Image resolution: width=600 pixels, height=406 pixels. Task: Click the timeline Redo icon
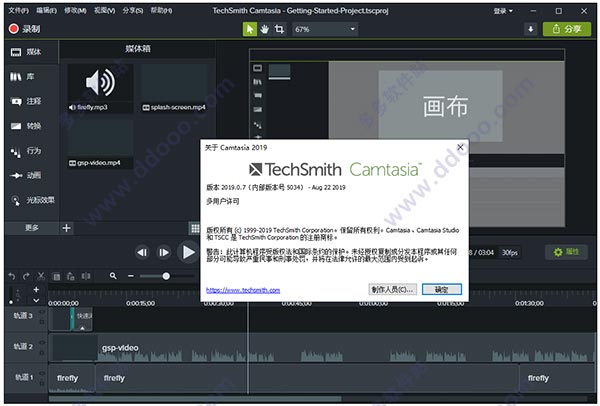point(26,276)
